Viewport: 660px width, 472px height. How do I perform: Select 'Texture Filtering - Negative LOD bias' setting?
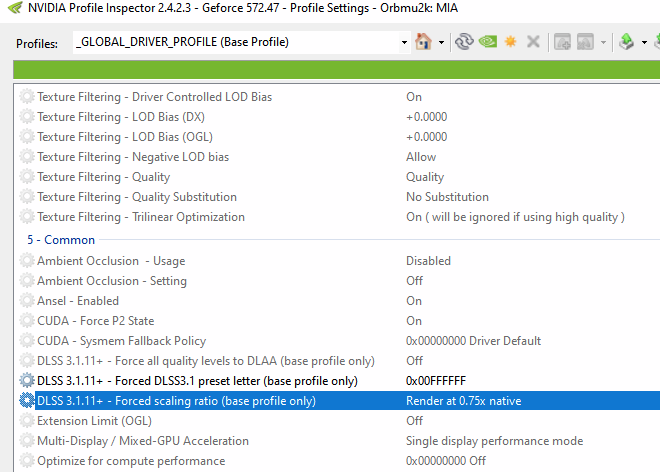coord(133,157)
